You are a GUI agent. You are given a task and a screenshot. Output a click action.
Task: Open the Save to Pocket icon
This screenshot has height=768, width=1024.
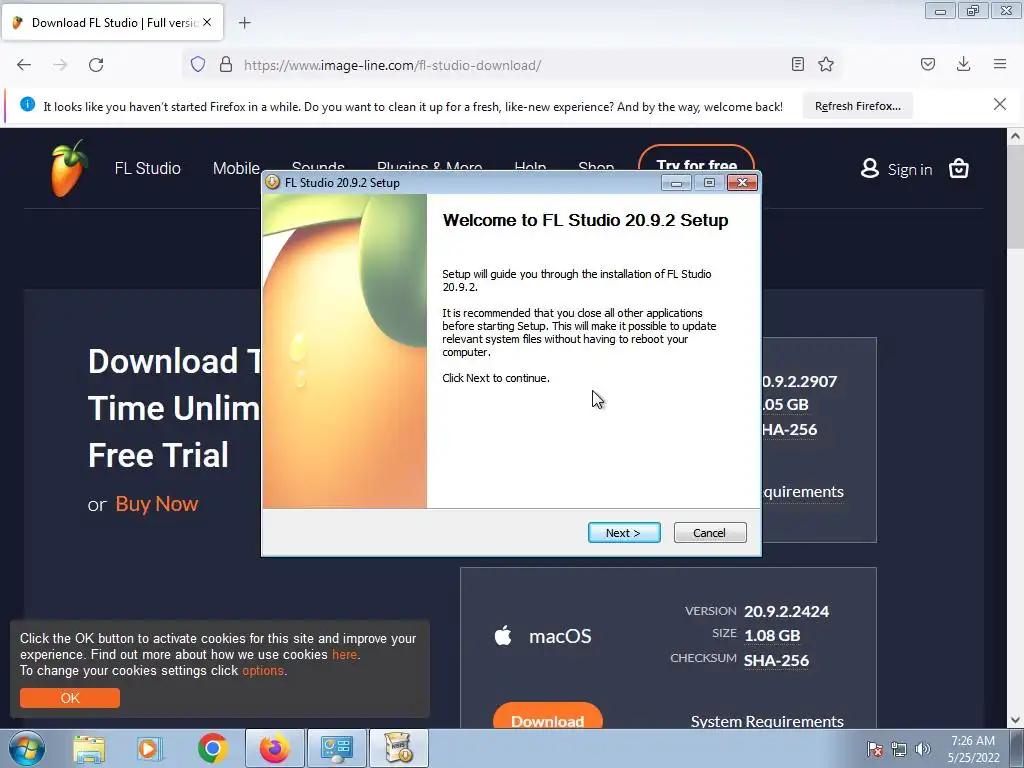click(928, 64)
